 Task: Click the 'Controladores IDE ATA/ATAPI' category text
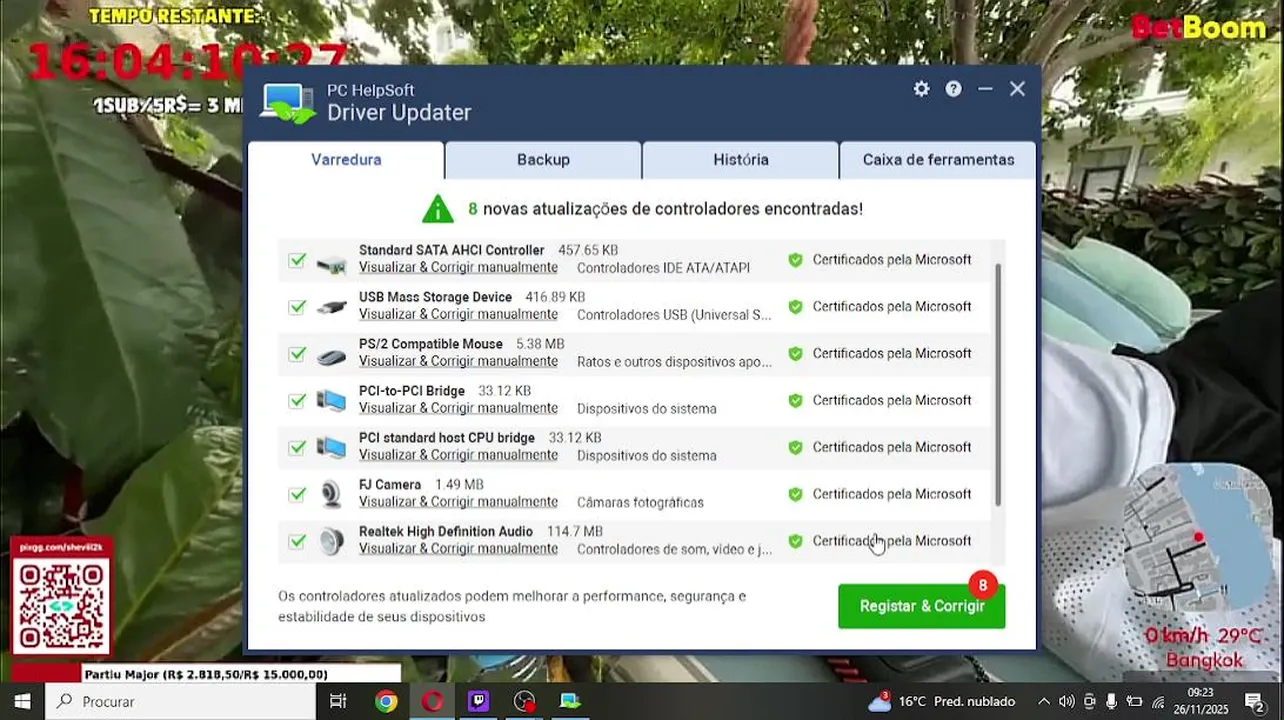pos(663,268)
